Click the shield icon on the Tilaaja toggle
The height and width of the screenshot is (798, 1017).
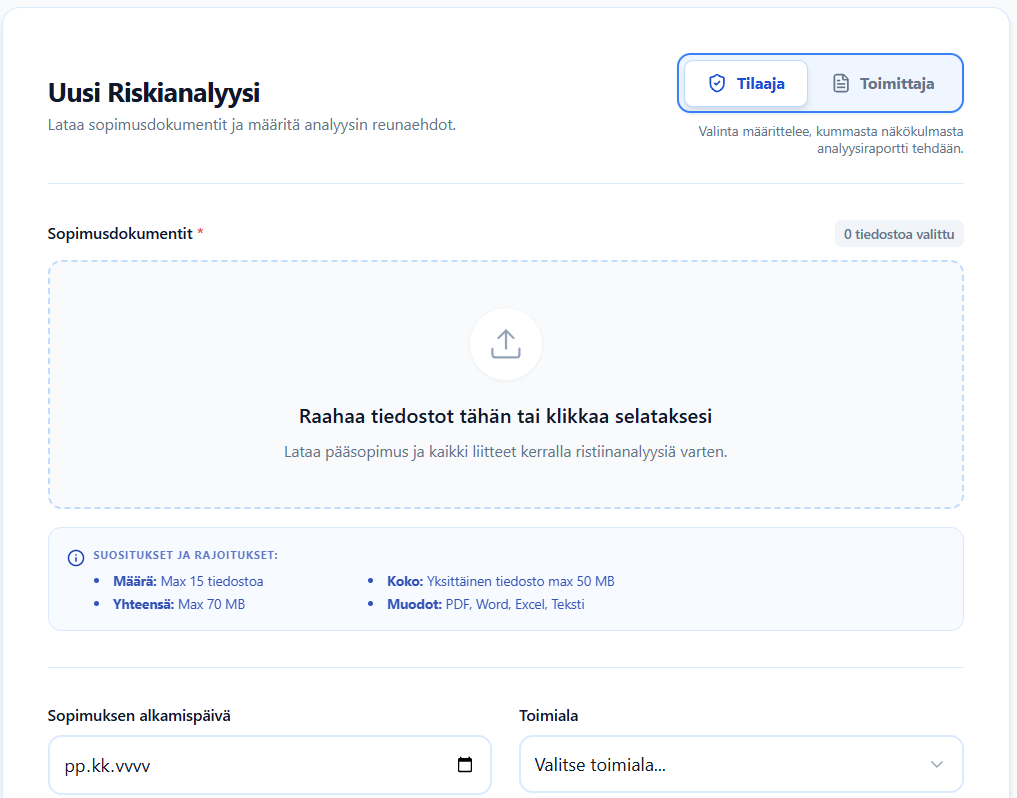[x=717, y=83]
